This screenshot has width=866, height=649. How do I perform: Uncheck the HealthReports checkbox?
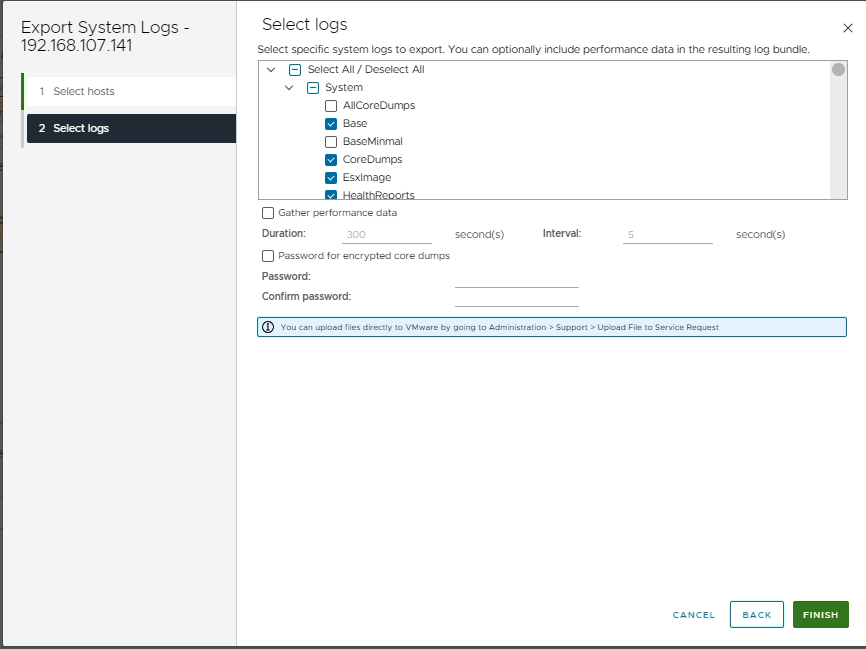(331, 195)
